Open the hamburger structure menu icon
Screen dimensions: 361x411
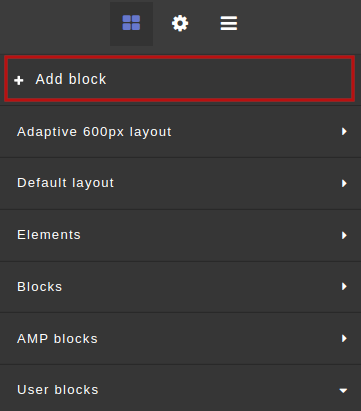tap(229, 23)
